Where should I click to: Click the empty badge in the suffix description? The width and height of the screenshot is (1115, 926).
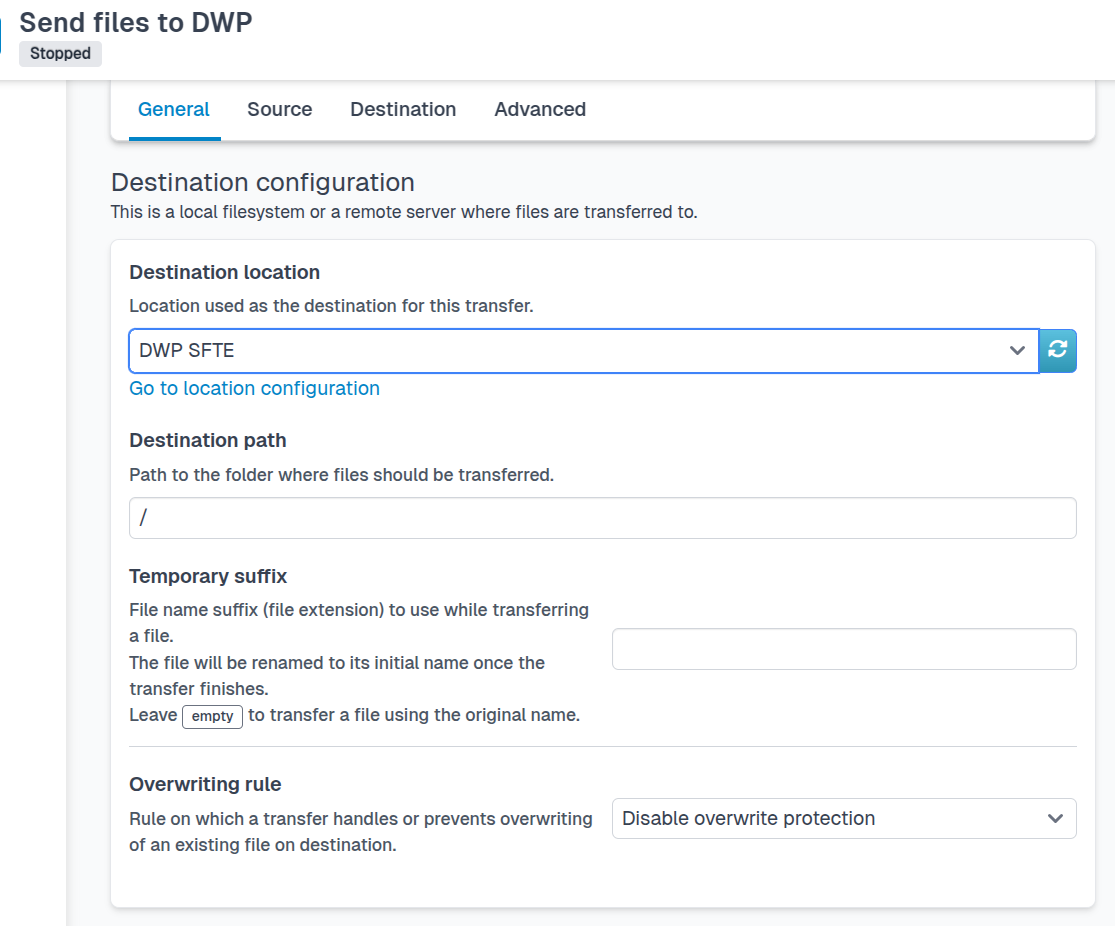pos(212,716)
